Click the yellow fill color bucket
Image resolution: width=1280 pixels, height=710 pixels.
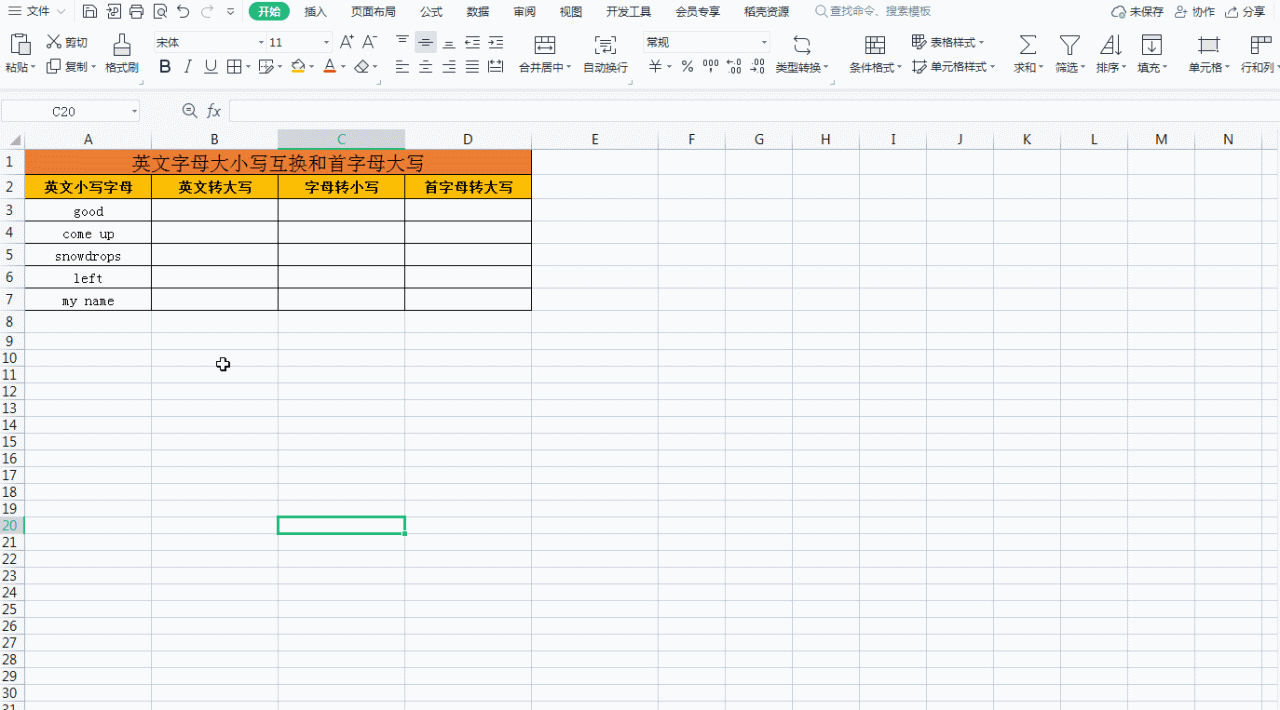click(x=298, y=66)
